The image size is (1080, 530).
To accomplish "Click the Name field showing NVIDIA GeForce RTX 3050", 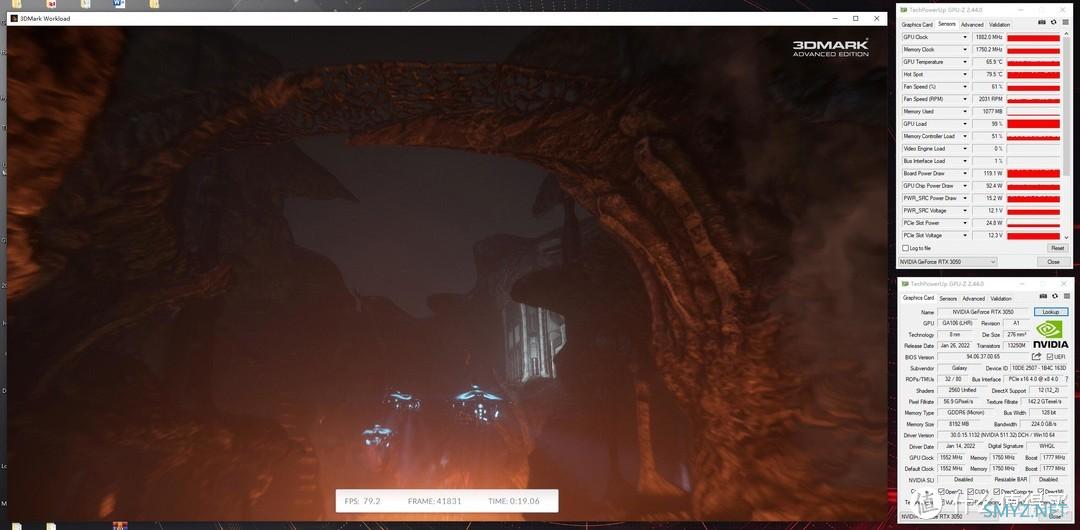I will (984, 312).
